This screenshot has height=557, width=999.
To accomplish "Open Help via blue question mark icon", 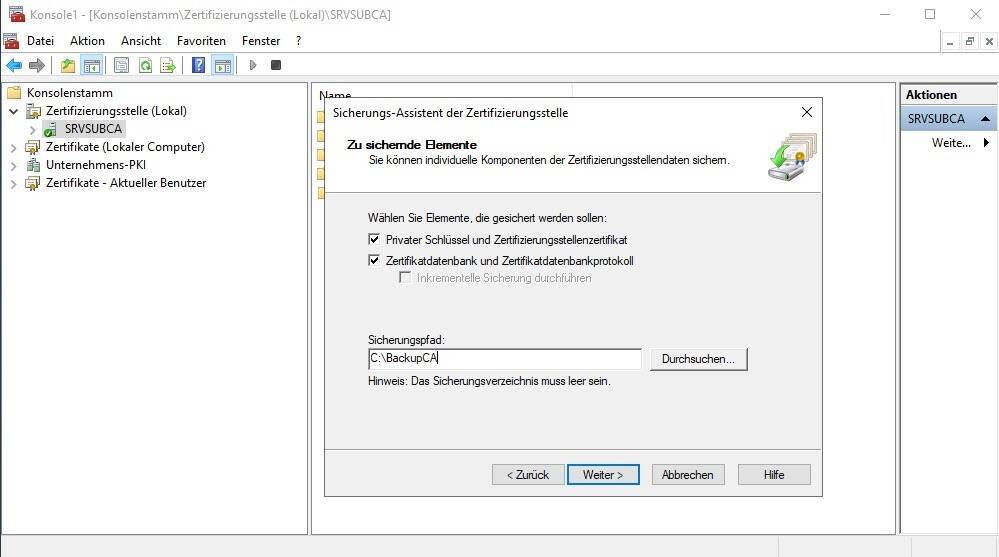I will coord(198,65).
